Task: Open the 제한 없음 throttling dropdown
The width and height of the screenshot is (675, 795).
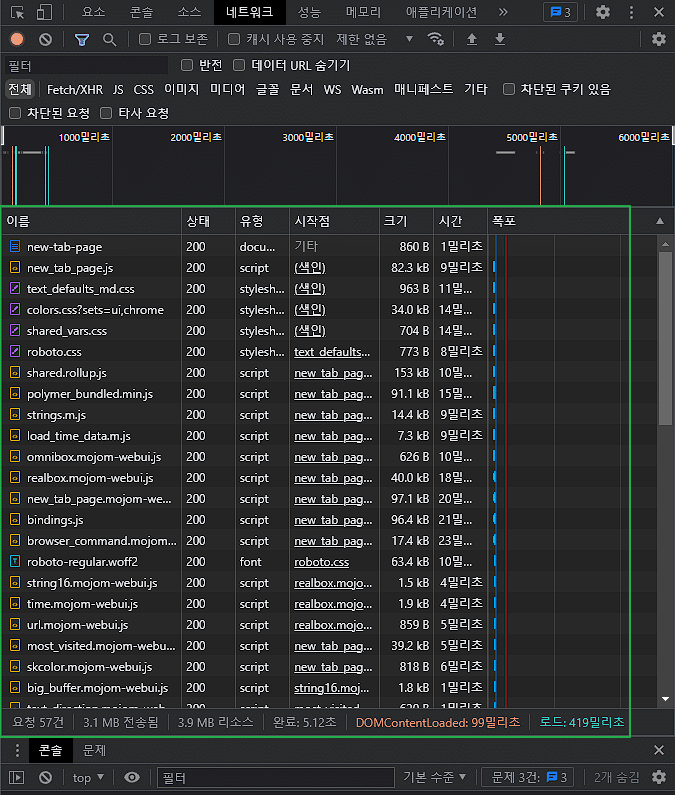Action: [x=374, y=39]
